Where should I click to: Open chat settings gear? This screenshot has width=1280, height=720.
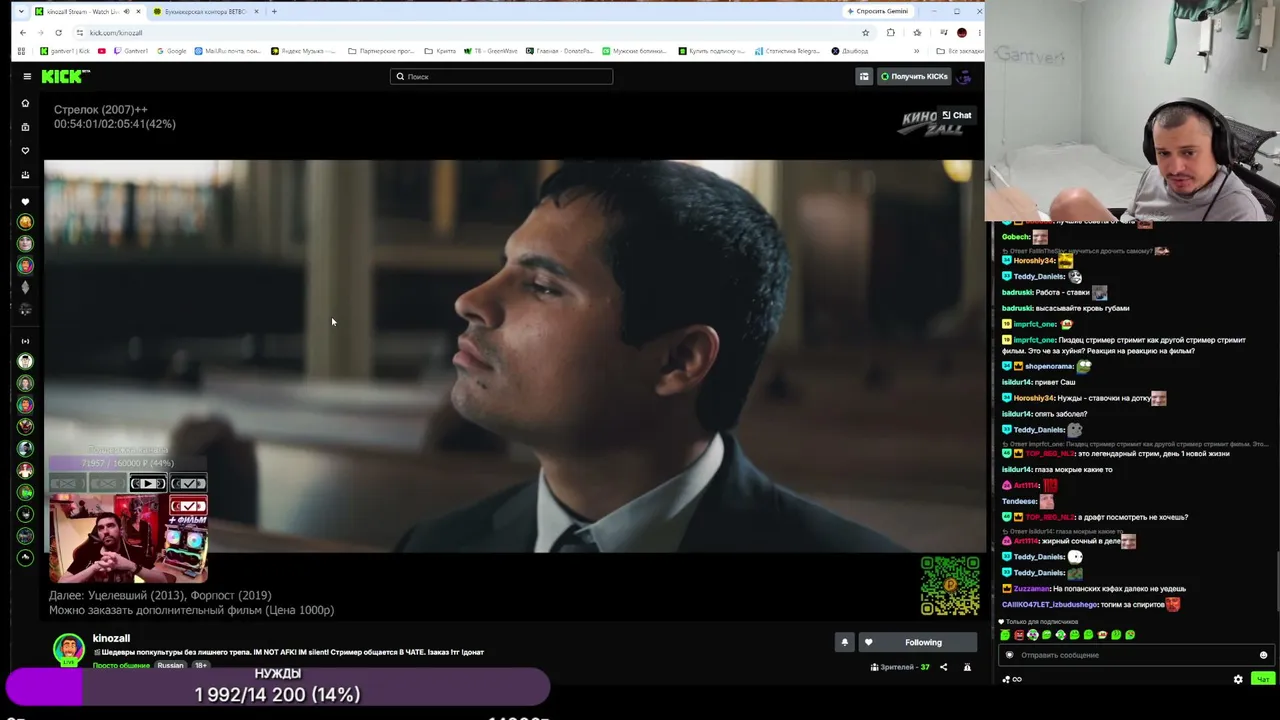(1238, 679)
